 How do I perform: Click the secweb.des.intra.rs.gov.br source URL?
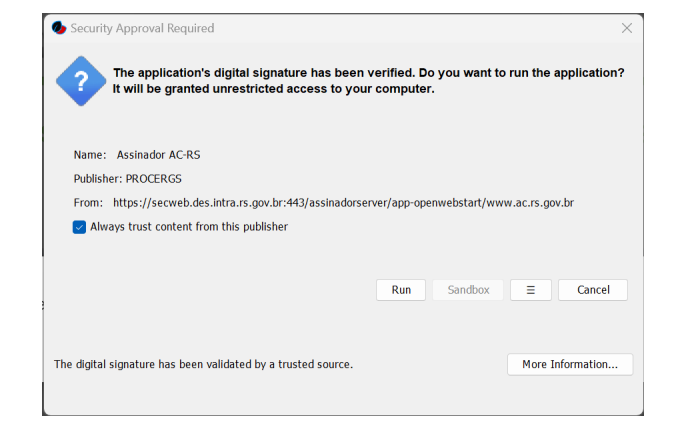click(343, 203)
